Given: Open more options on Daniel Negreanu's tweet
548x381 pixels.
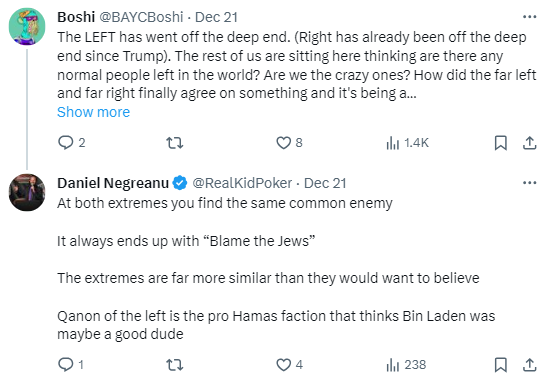Looking at the screenshot, I should click(x=529, y=183).
